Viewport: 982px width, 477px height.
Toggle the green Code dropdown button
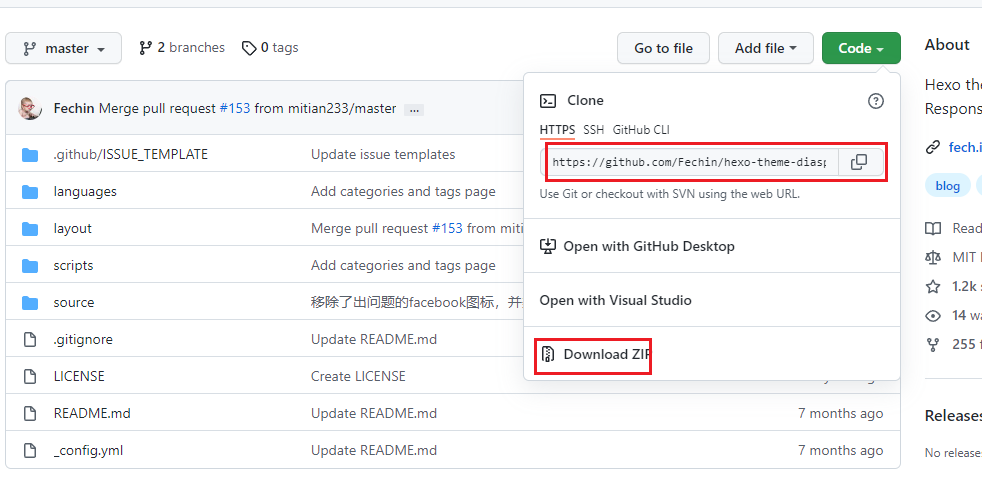(861, 48)
